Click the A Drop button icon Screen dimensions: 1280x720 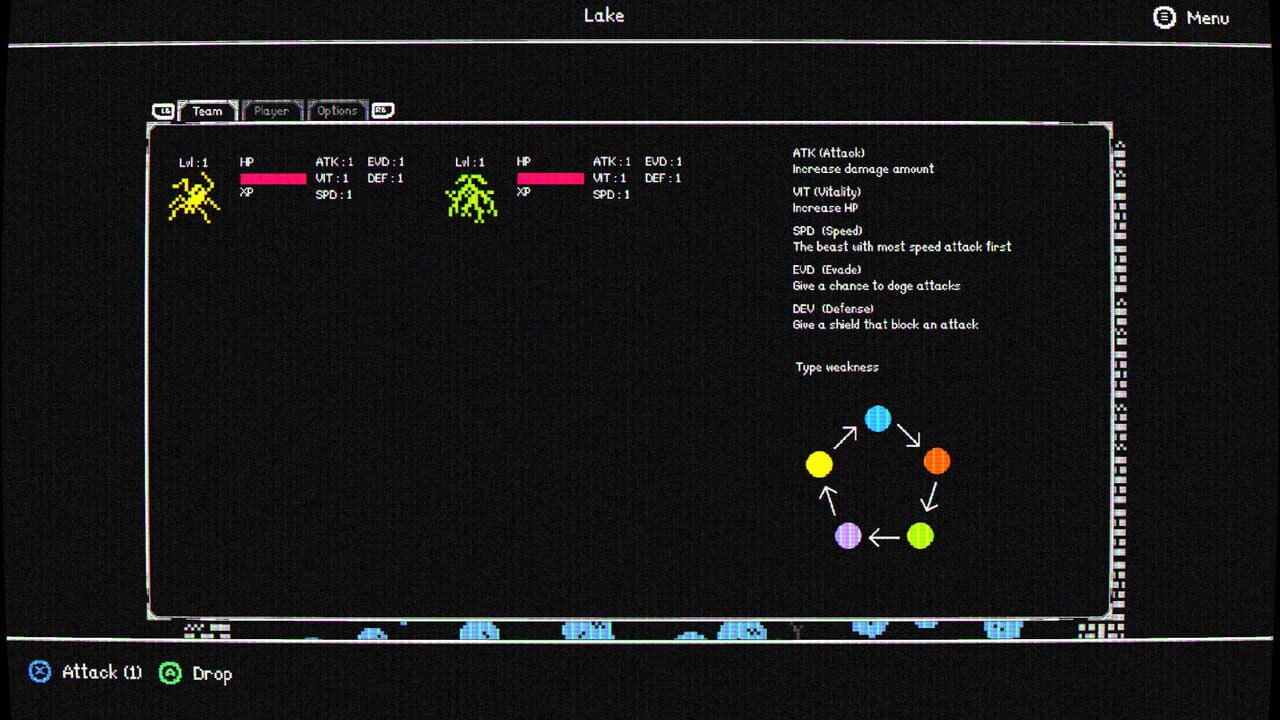click(x=170, y=673)
